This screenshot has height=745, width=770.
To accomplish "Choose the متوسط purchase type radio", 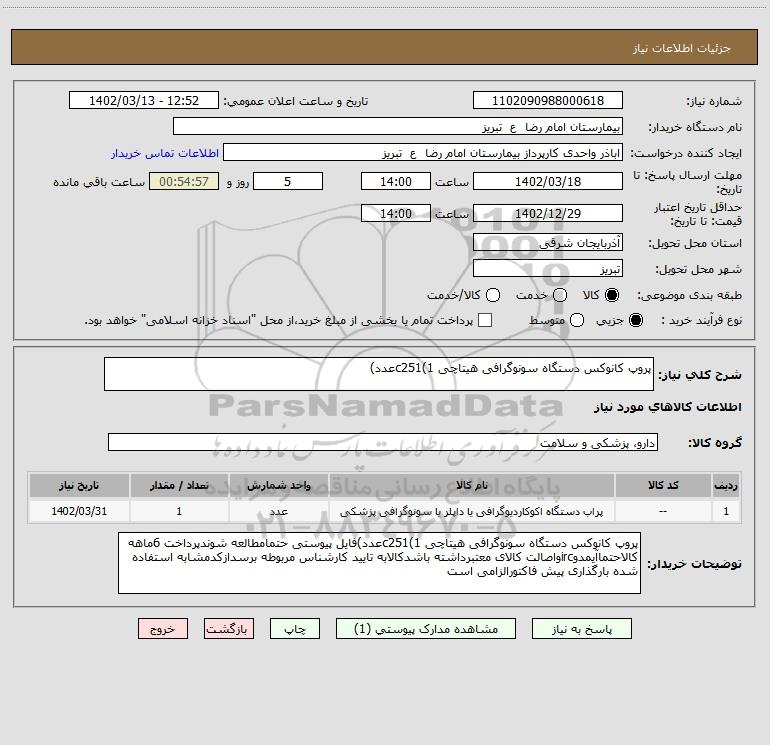I will click(x=577, y=320).
